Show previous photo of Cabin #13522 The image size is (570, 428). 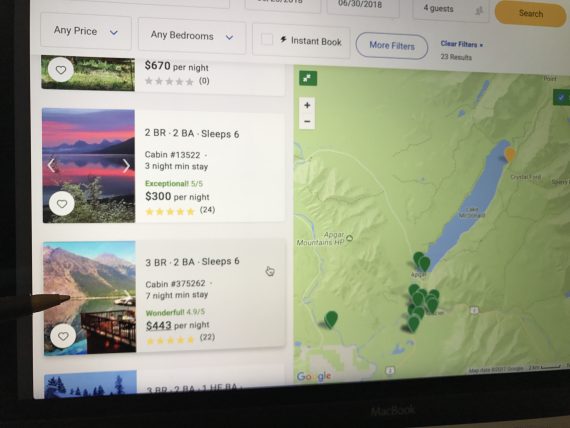point(51,165)
